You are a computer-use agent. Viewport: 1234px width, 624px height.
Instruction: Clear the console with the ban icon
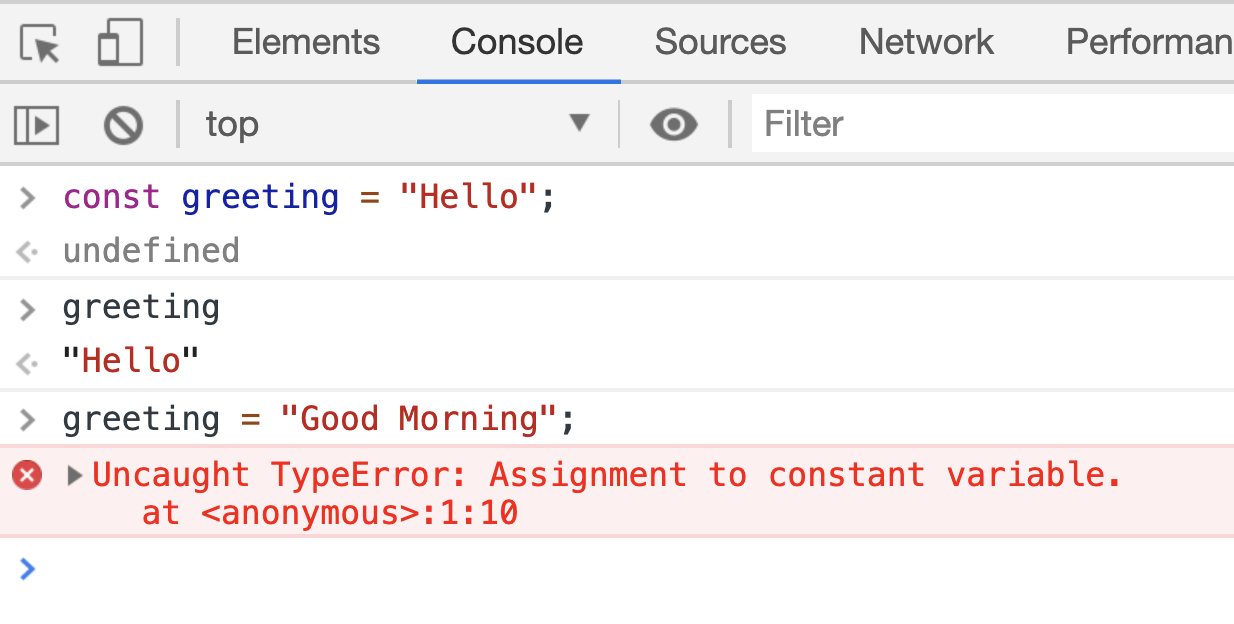pos(123,125)
